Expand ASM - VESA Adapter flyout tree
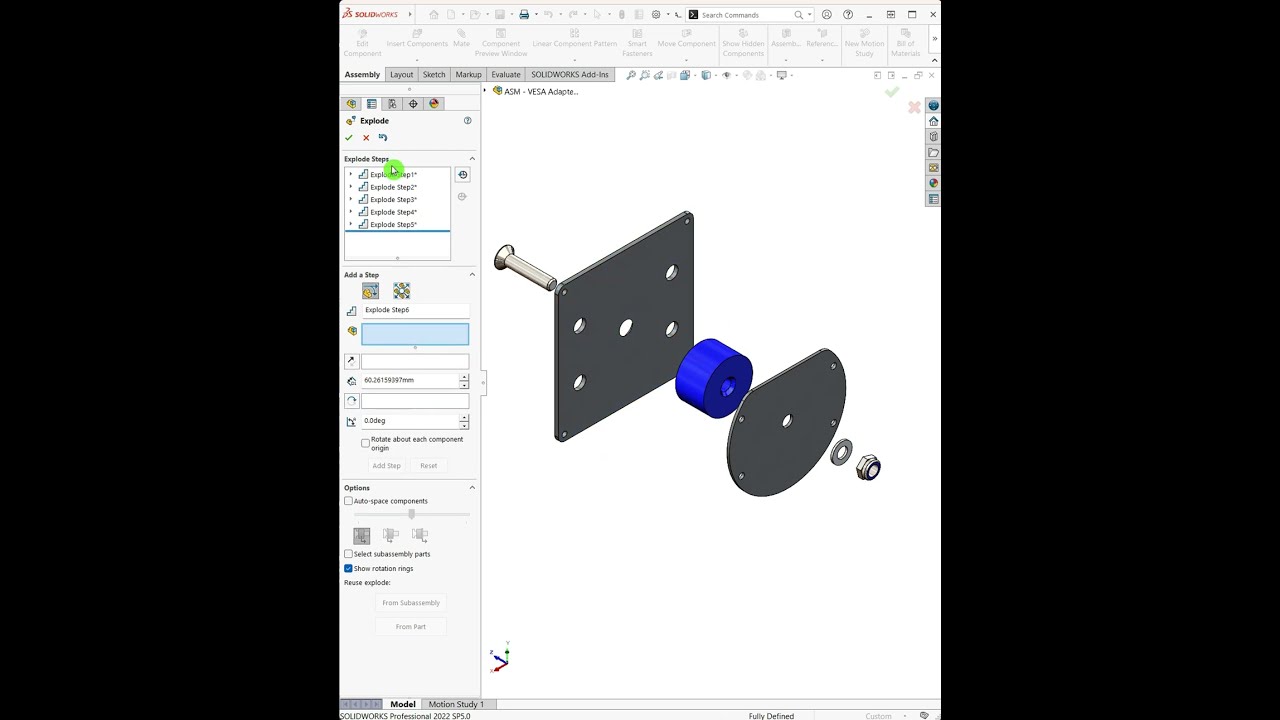Viewport: 1280px width, 720px height. [x=486, y=91]
